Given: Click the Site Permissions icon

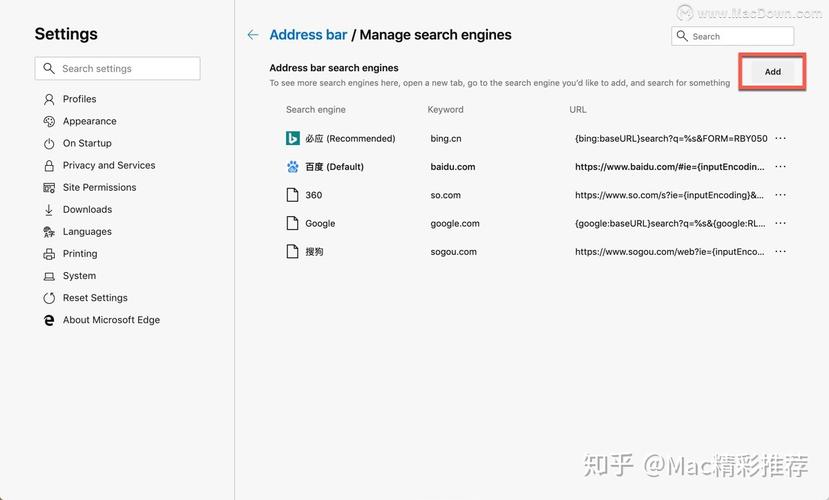Looking at the screenshot, I should (x=49, y=188).
